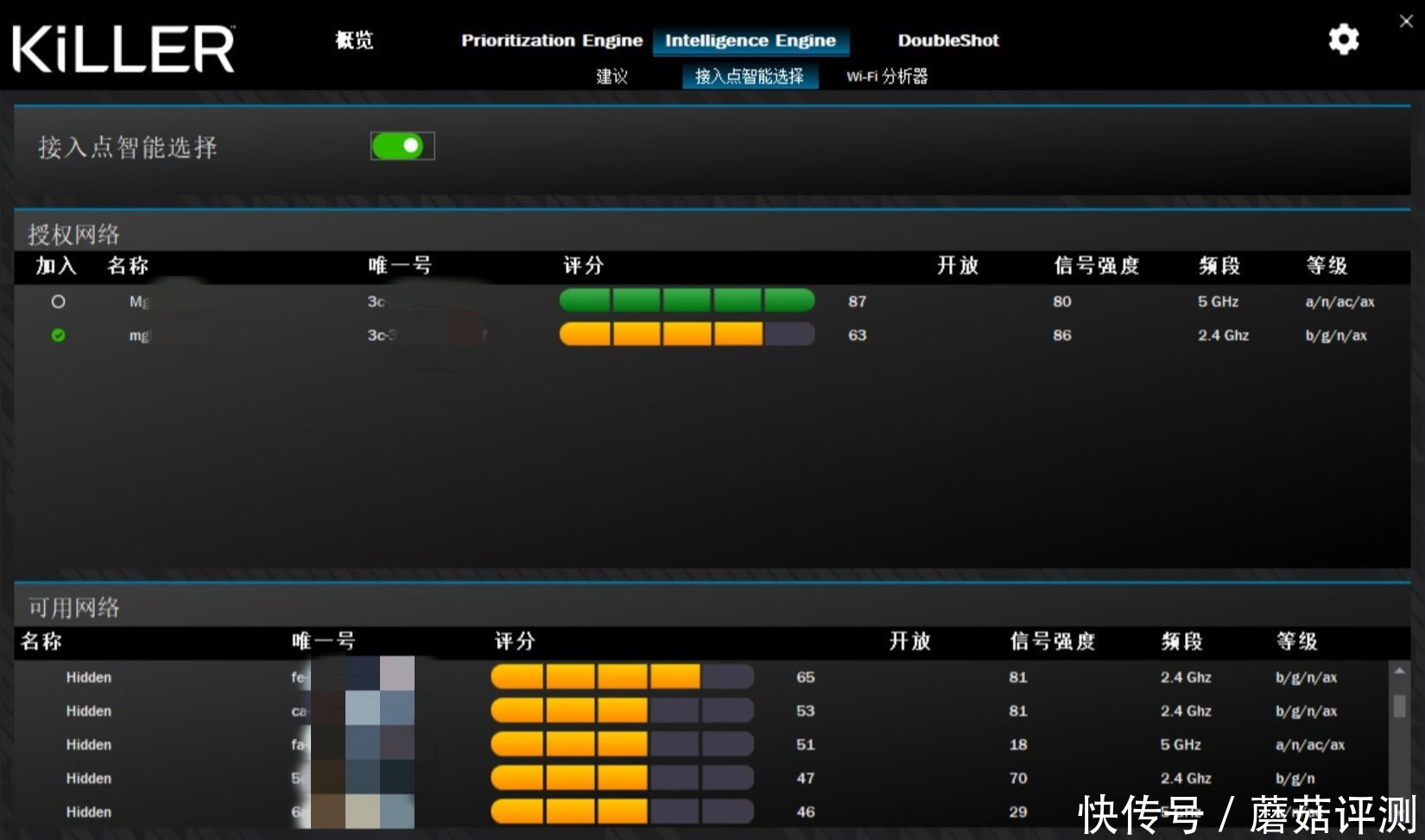
Task: Sort authorized networks by 频段 header
Action: (x=1219, y=266)
